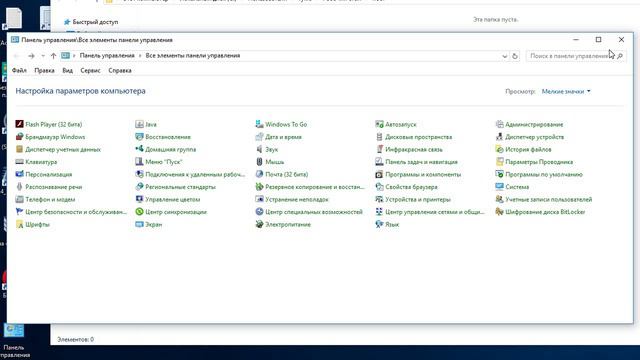Click the Windows Firewall (Брандмауэр Windows) icon
Viewport: 640px width, 360px height.
pos(19,137)
